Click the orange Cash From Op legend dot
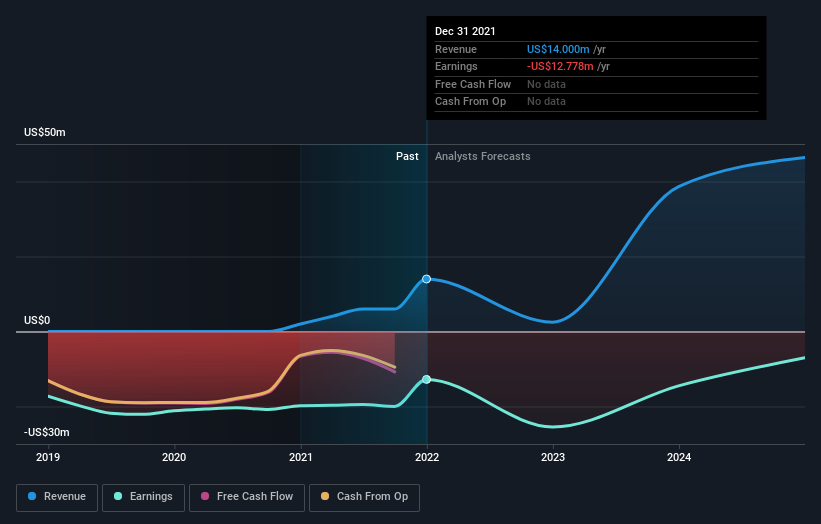 click(325, 496)
